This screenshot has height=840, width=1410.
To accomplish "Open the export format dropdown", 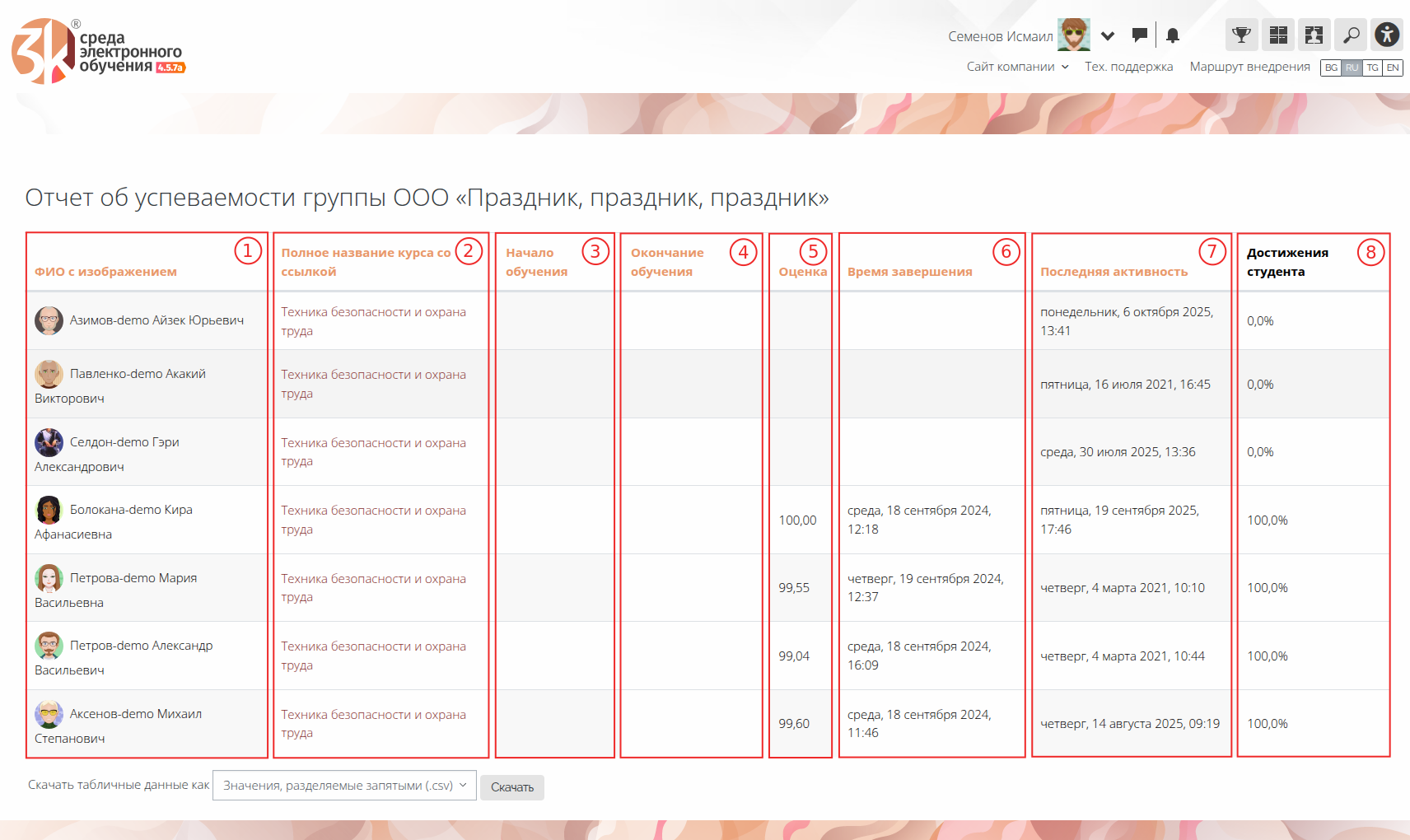I will click(x=344, y=786).
